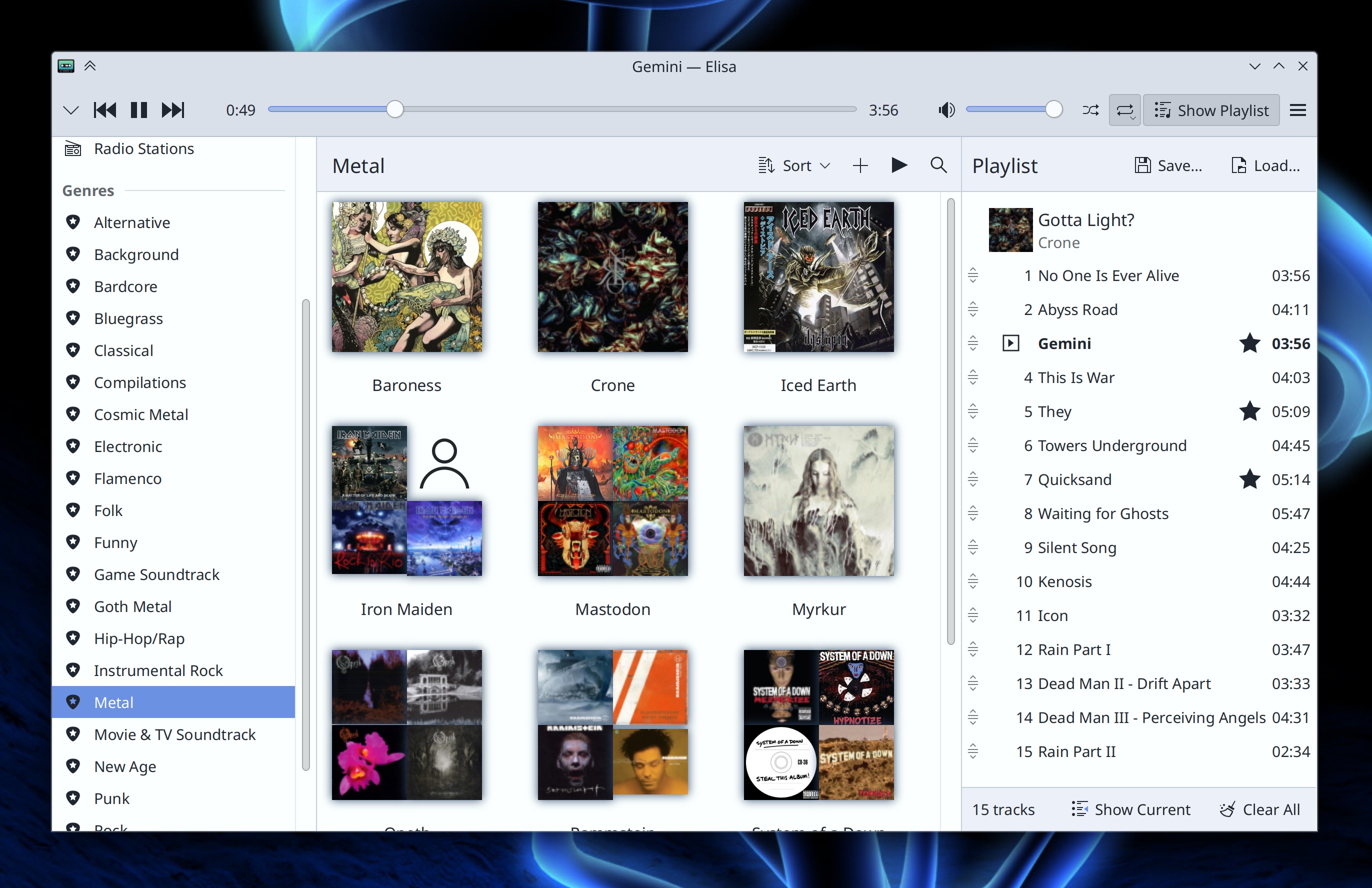Click the Show Playlist button
The width and height of the screenshot is (1372, 888).
pyautogui.click(x=1211, y=110)
